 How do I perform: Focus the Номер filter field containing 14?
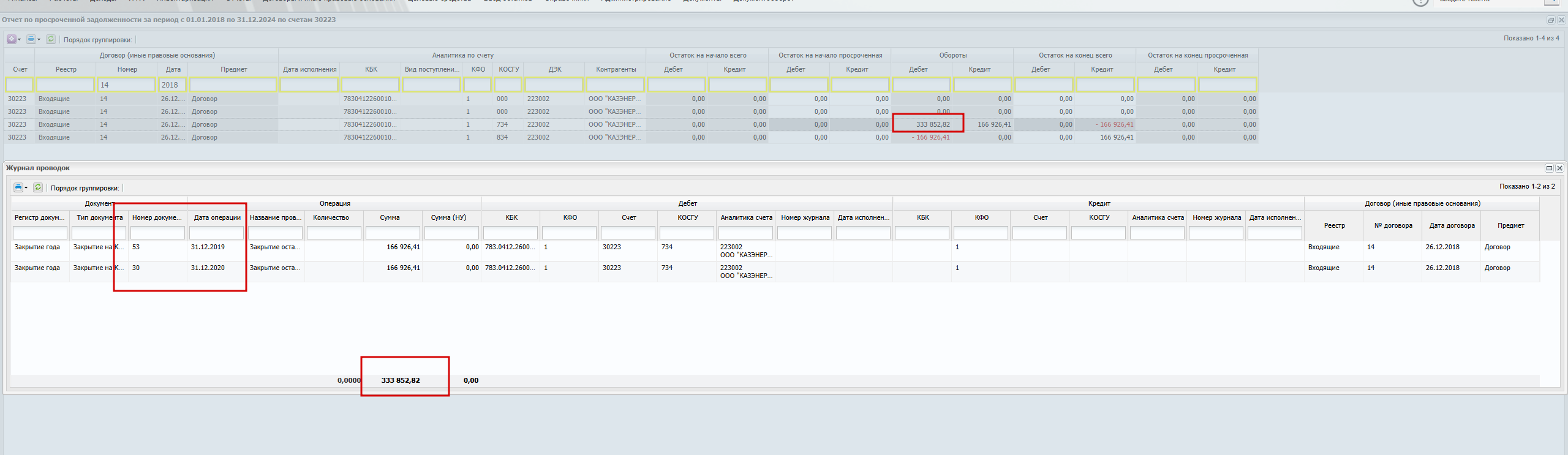click(x=126, y=85)
